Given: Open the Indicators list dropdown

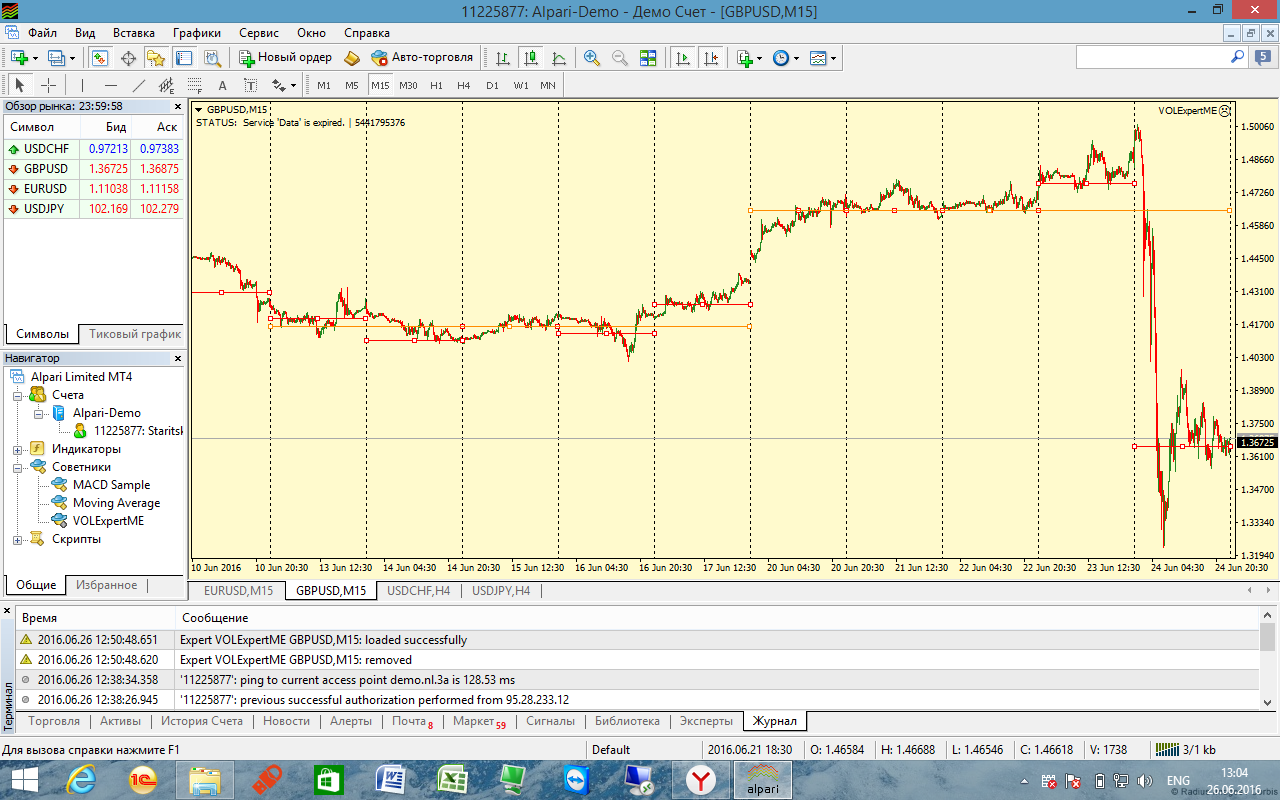Looking at the screenshot, I should [749, 58].
